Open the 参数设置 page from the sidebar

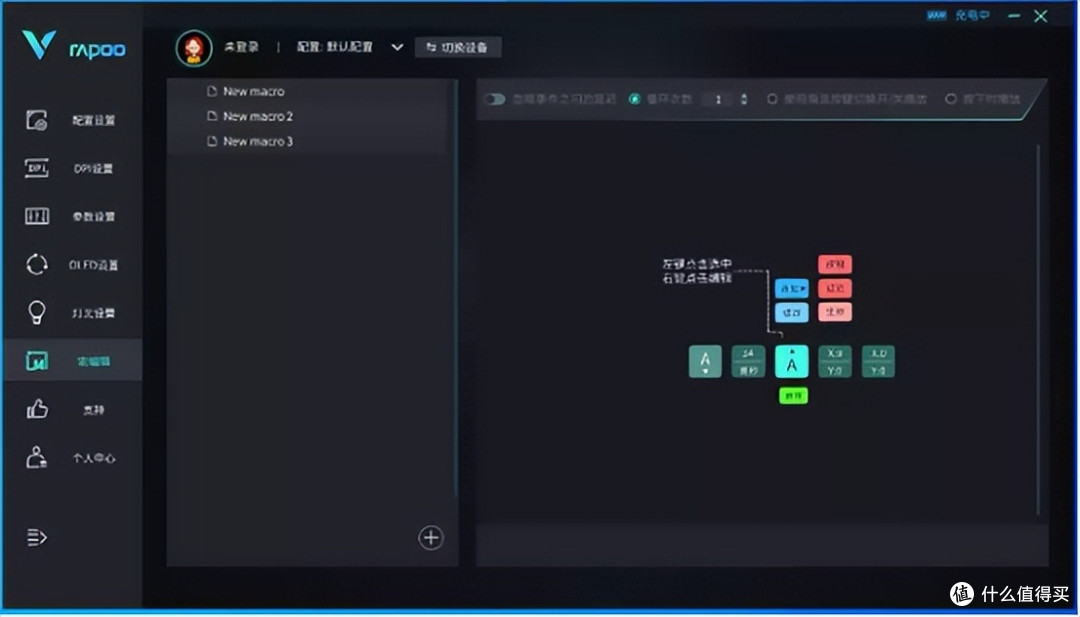(x=72, y=216)
